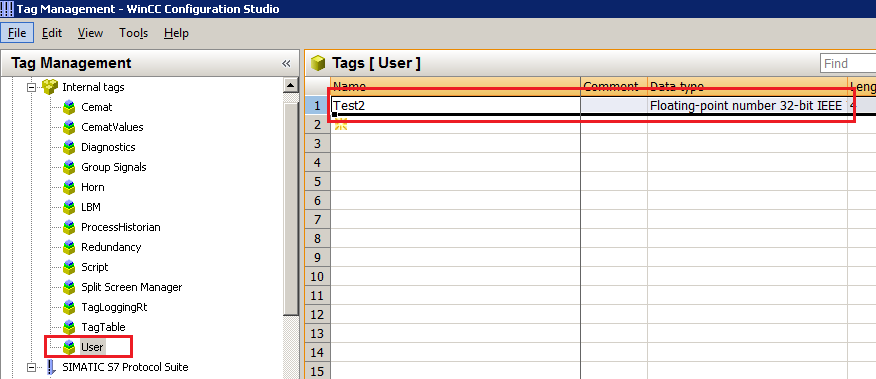The width and height of the screenshot is (876, 379).
Task: Click the Diagnostics tag group icon
Action: pyautogui.click(x=69, y=148)
